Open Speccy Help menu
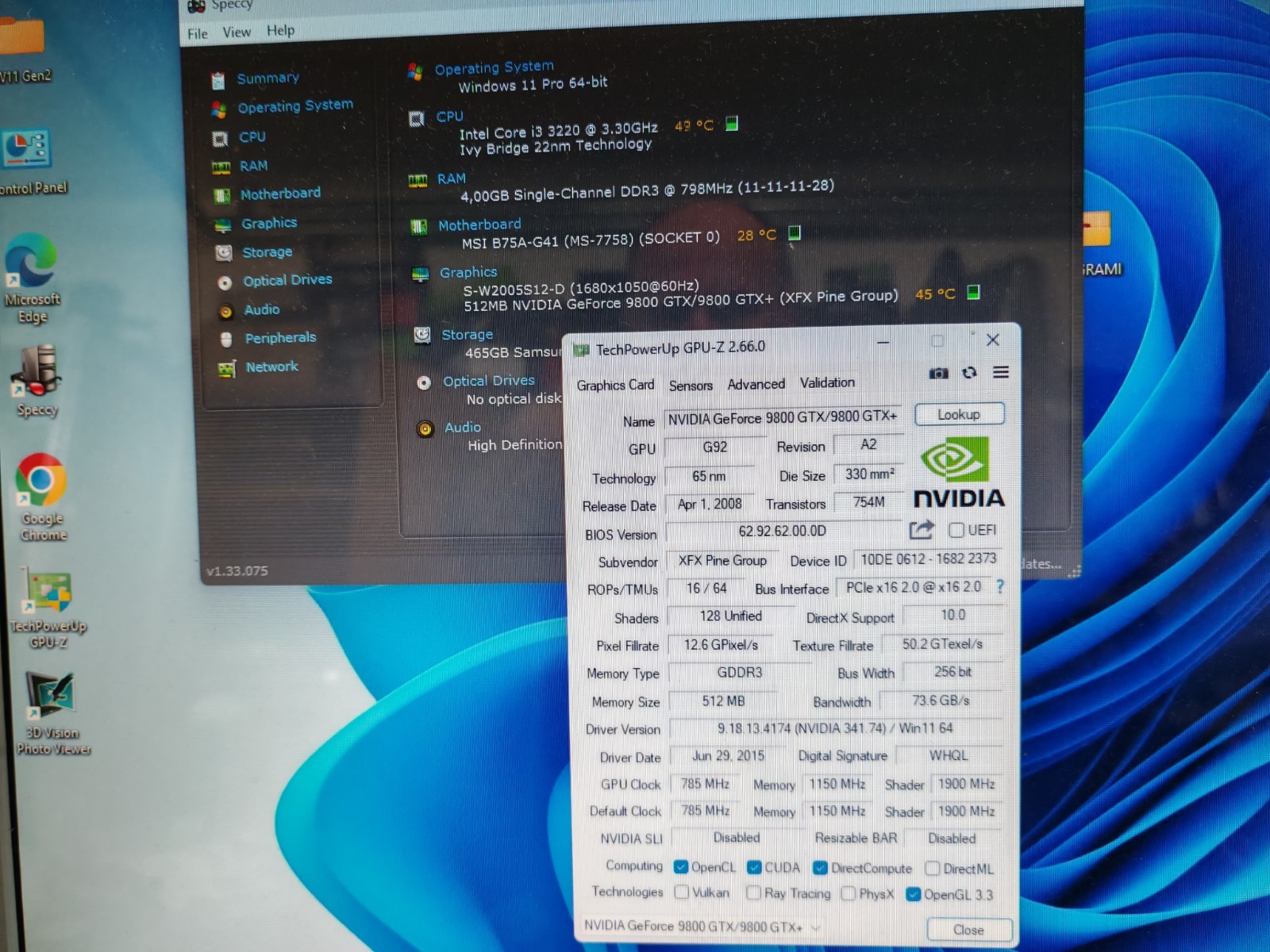Screen dimensions: 1270x952 click(280, 31)
